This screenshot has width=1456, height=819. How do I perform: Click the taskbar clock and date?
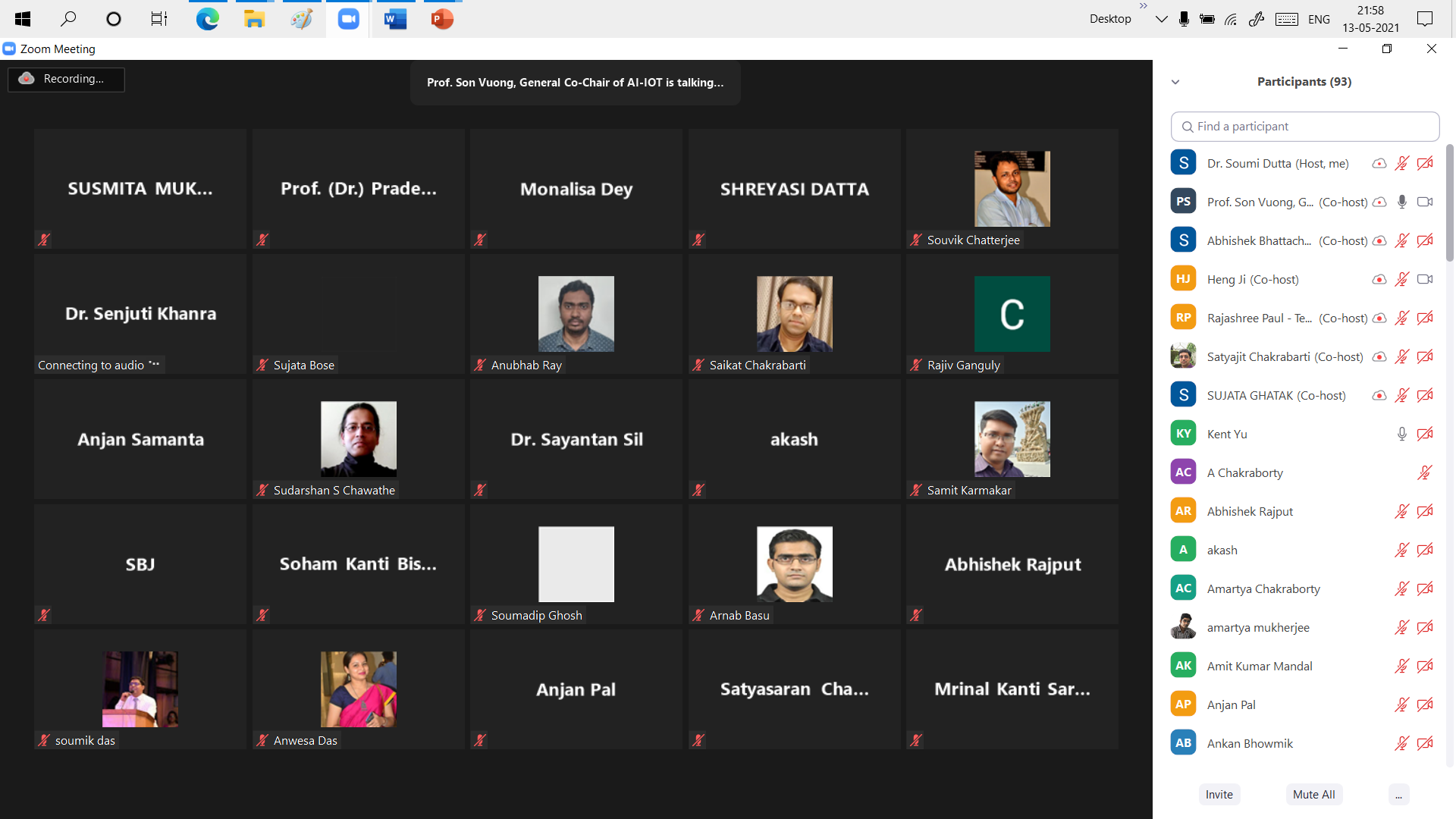[x=1370, y=19]
